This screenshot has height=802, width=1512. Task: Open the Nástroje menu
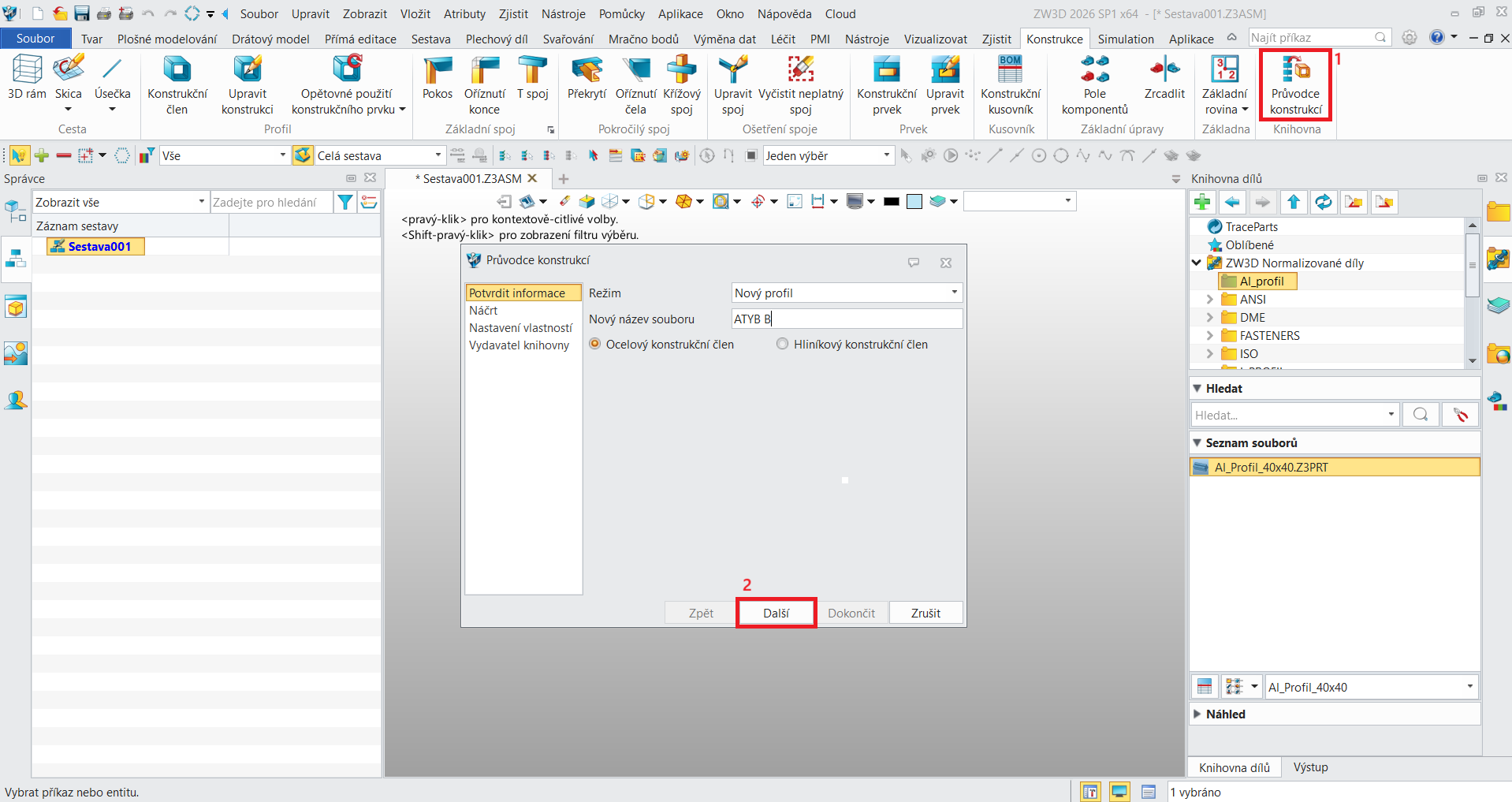[x=563, y=14]
